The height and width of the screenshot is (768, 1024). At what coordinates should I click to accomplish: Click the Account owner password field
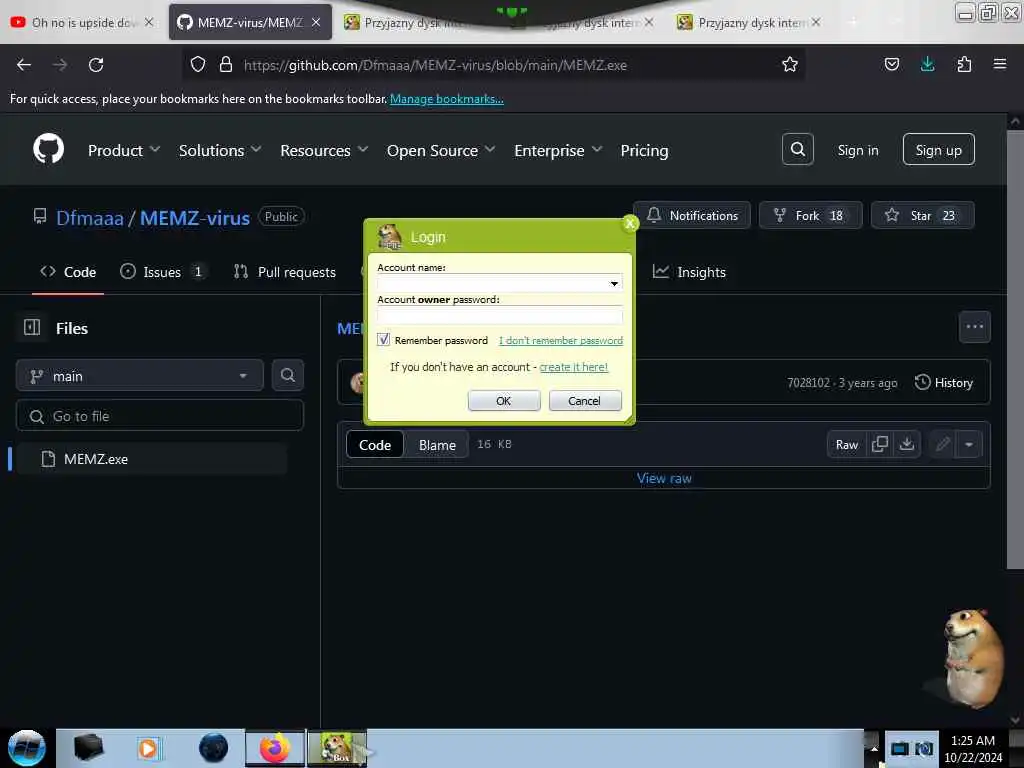point(500,315)
